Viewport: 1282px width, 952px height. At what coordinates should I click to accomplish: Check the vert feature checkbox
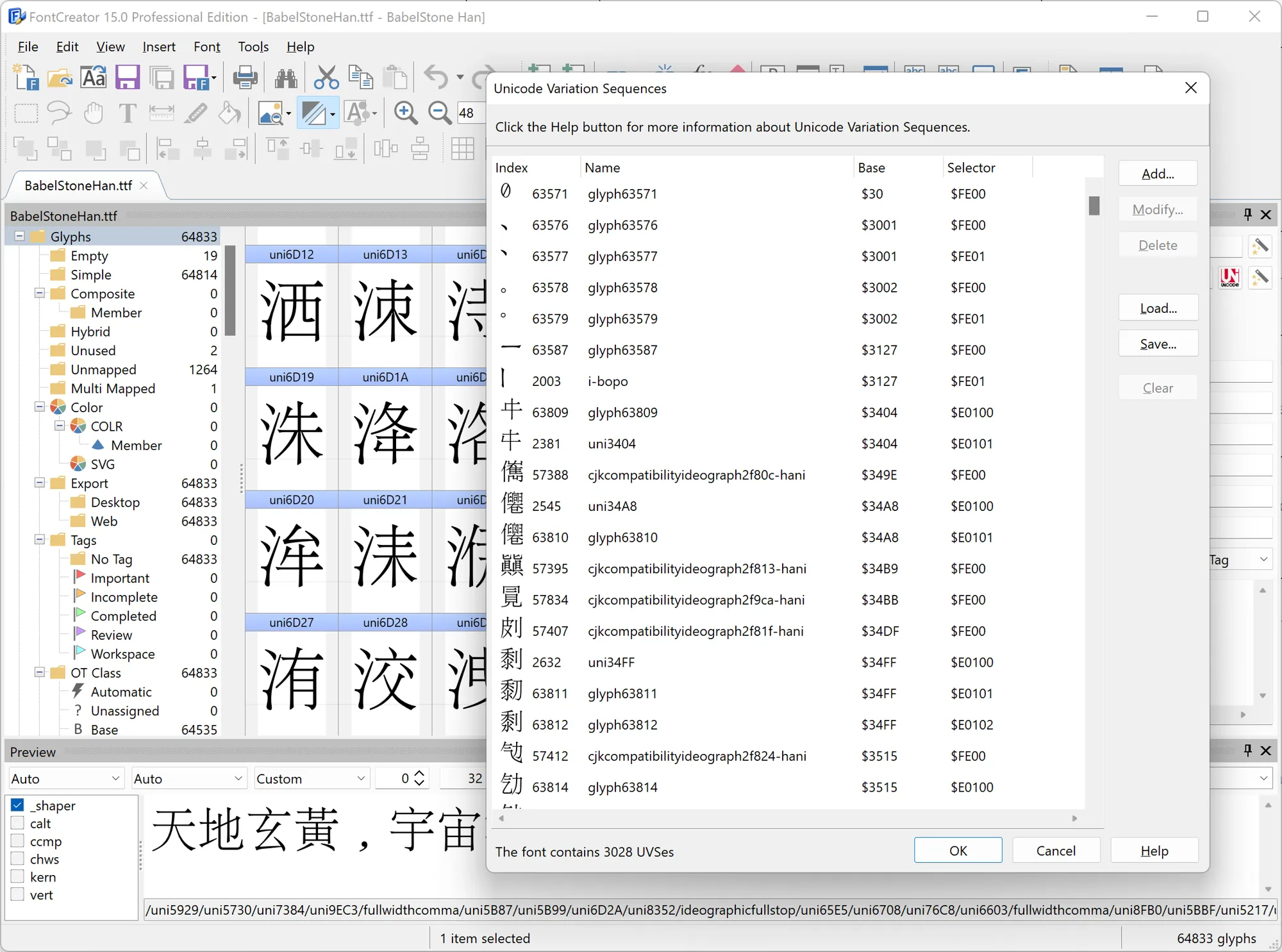18,895
